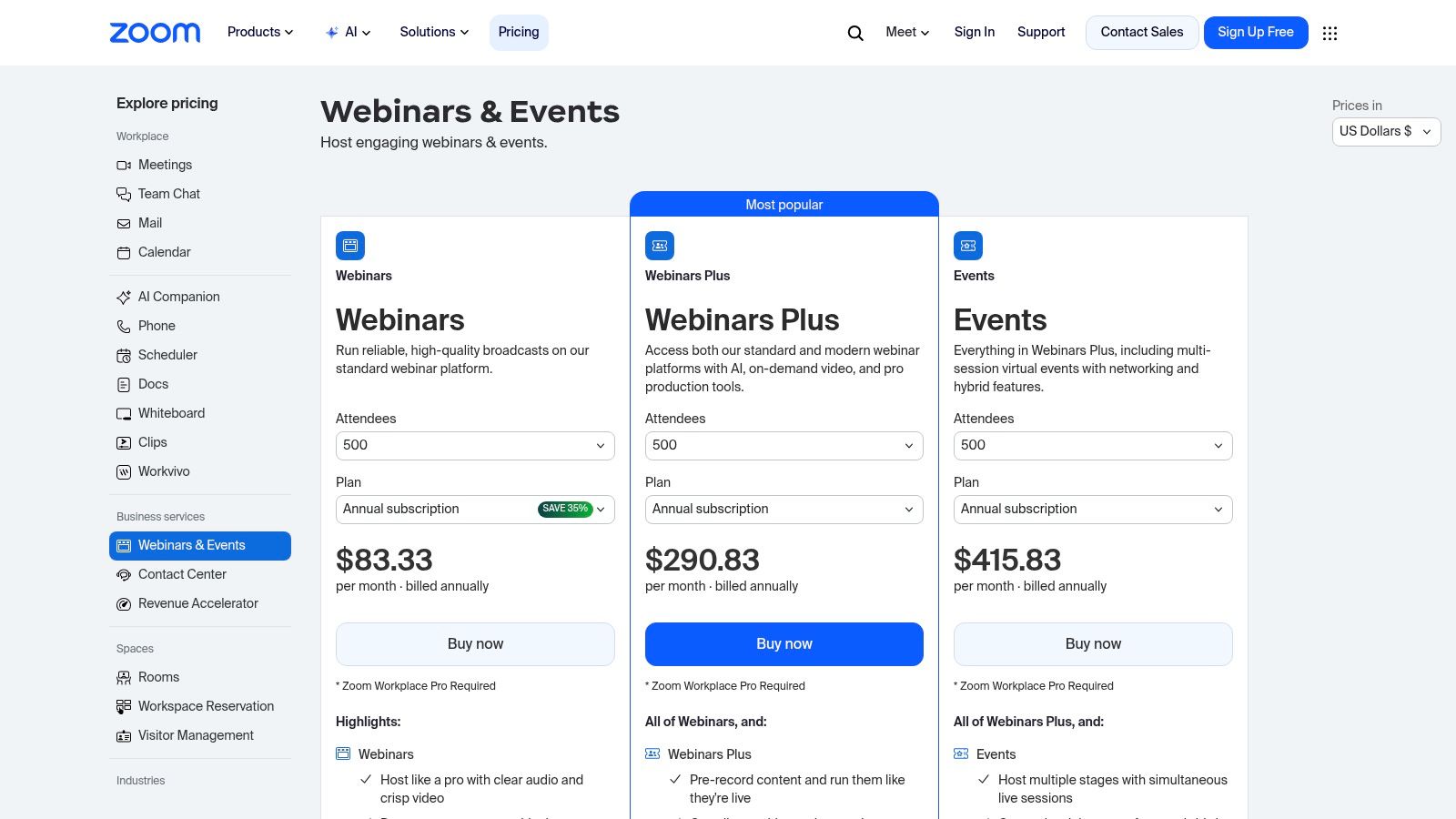Click the Sign In link
The width and height of the screenshot is (1456, 819).
(x=974, y=32)
